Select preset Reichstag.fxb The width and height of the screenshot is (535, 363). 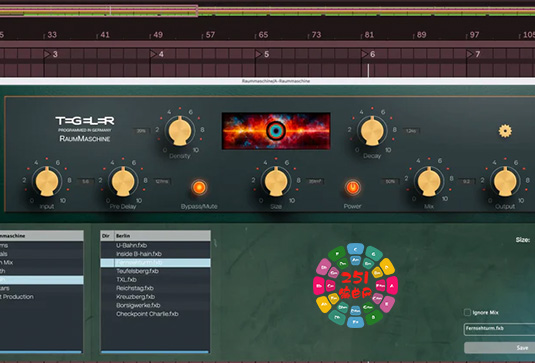pyautogui.click(x=156, y=288)
